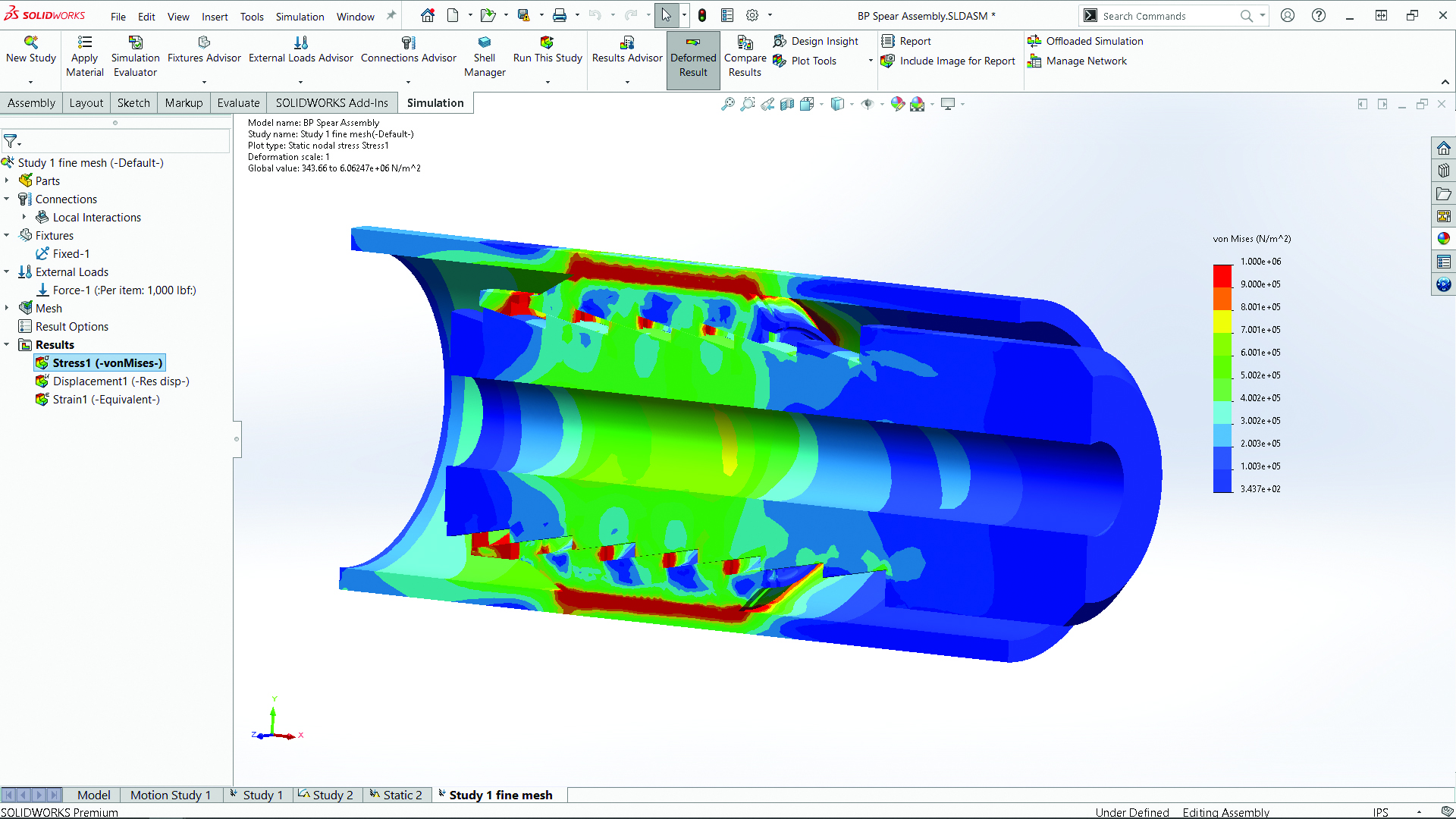Click the Home icon in the title toolbar
This screenshot has height=819, width=1456.
coord(428,15)
